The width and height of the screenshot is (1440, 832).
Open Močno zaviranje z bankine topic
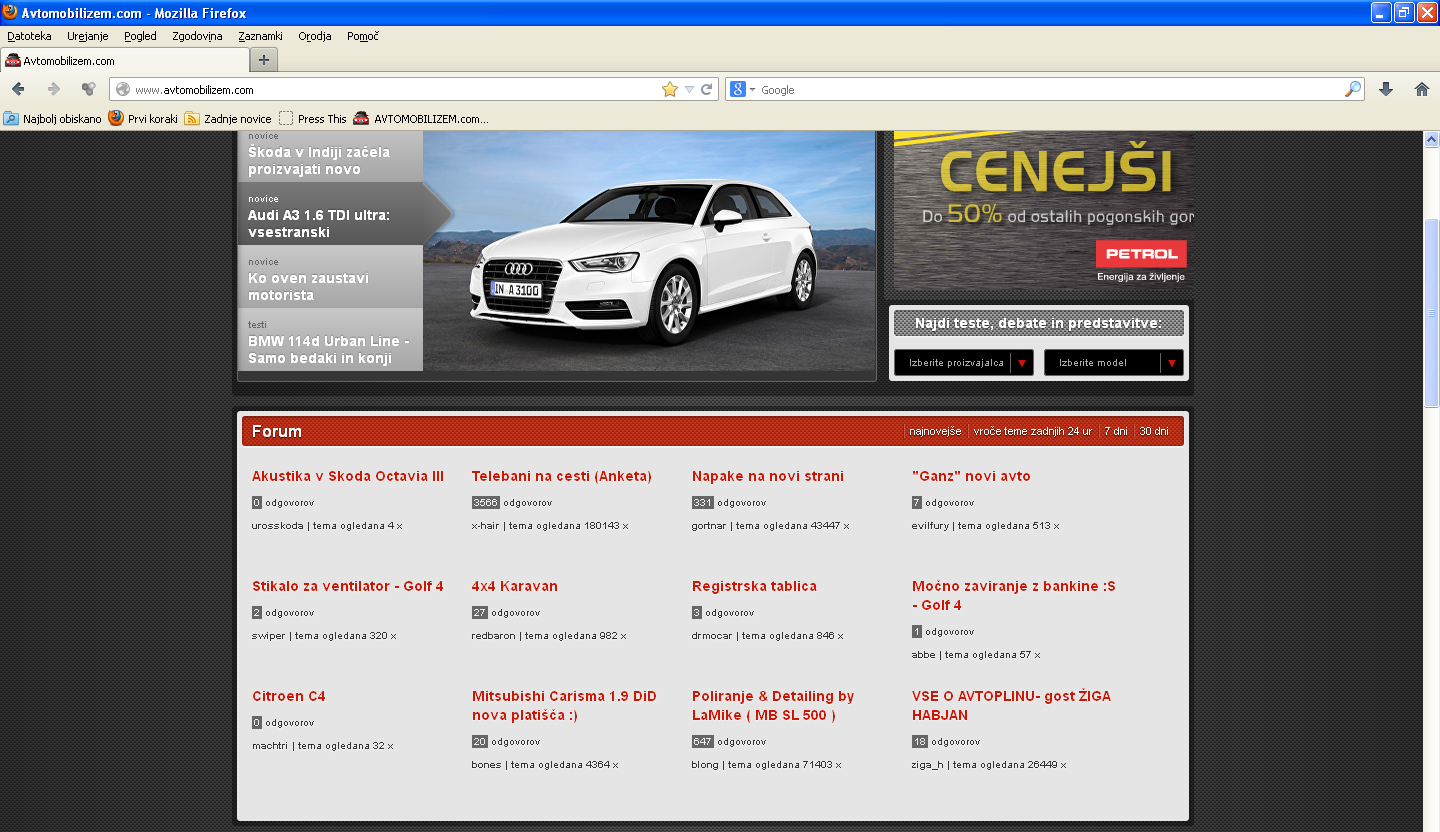tap(1014, 595)
